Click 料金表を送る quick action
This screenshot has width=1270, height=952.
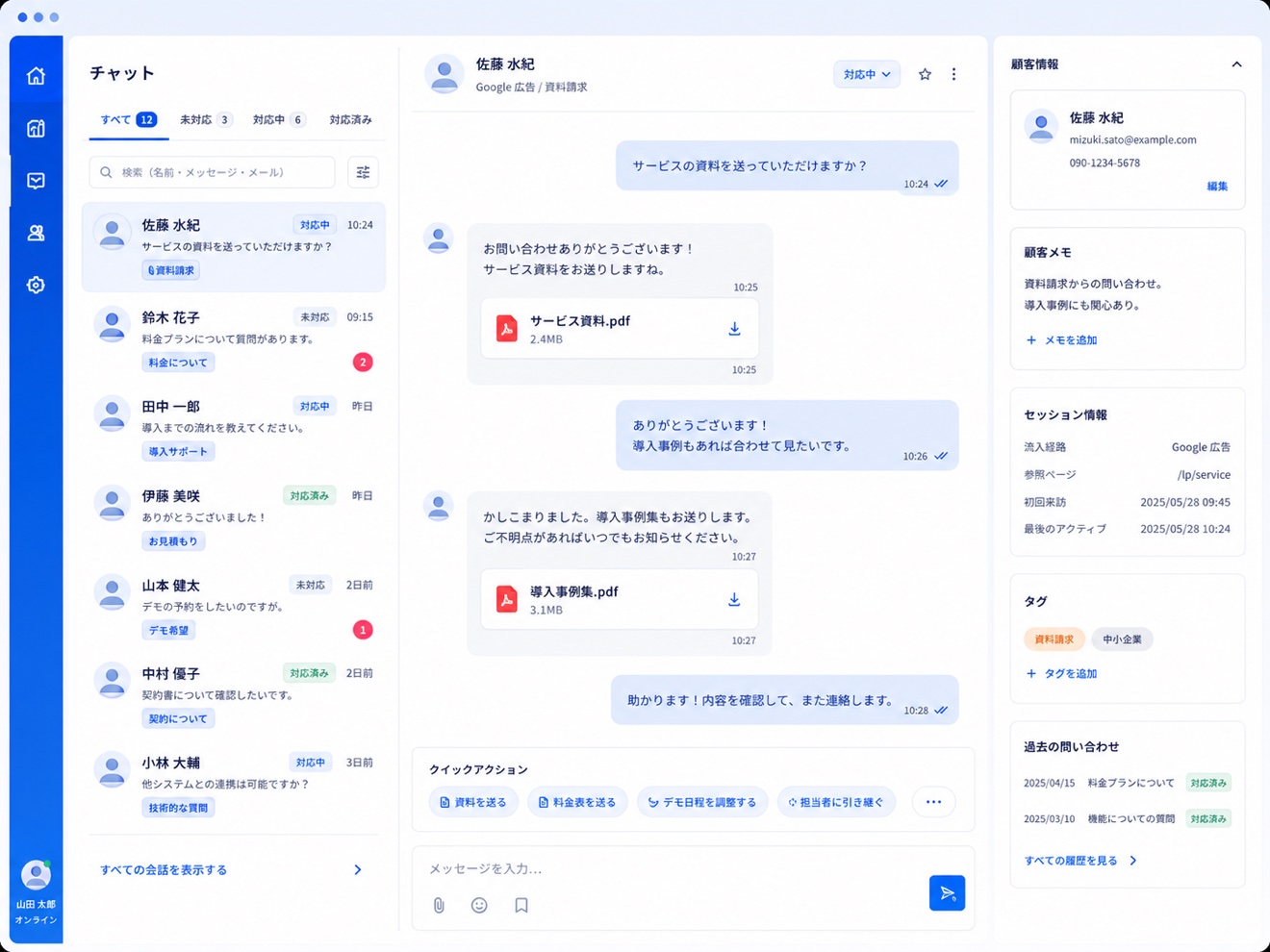(577, 802)
